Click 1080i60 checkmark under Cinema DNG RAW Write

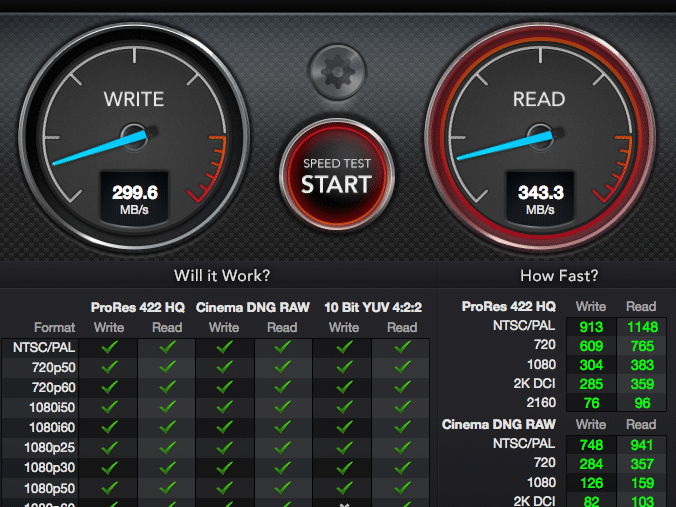224,427
